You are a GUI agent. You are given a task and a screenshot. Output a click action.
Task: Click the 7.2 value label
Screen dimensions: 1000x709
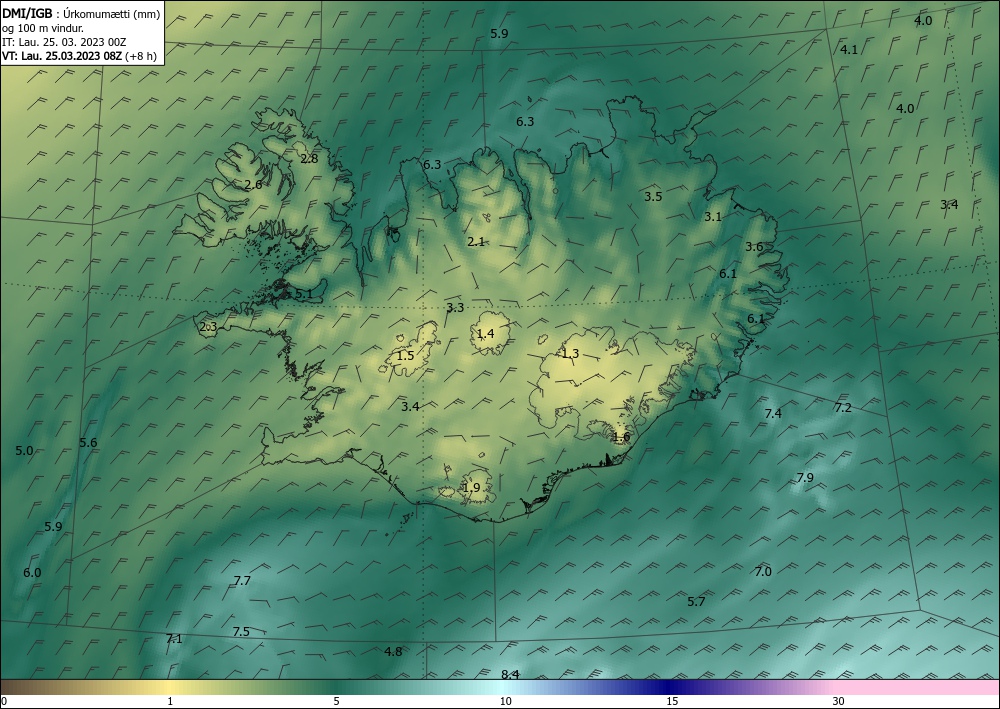point(843,407)
